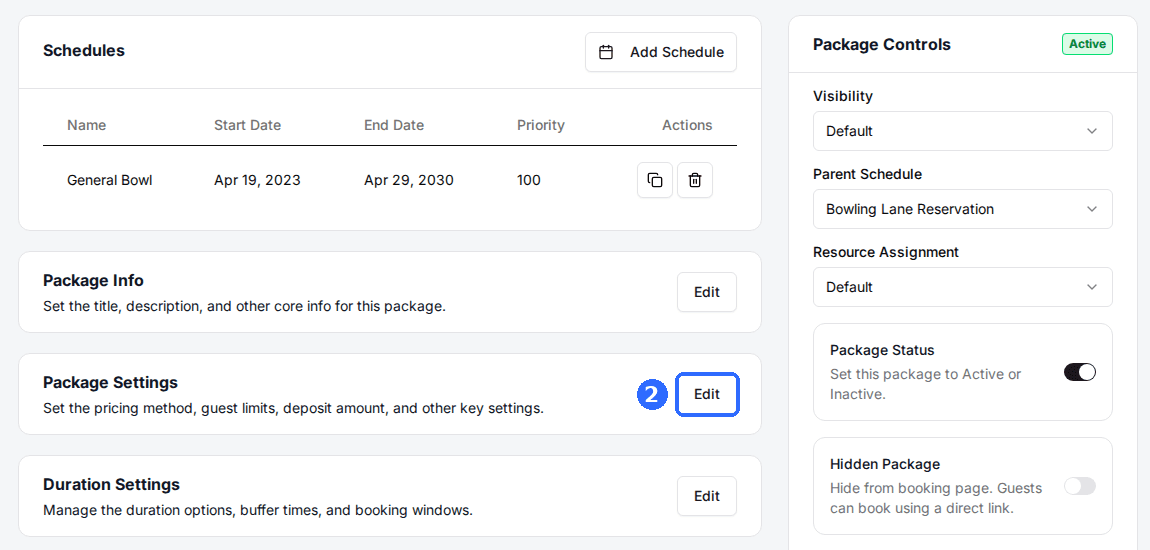Click the Package Info heading
This screenshot has height=550, width=1150.
pos(93,280)
